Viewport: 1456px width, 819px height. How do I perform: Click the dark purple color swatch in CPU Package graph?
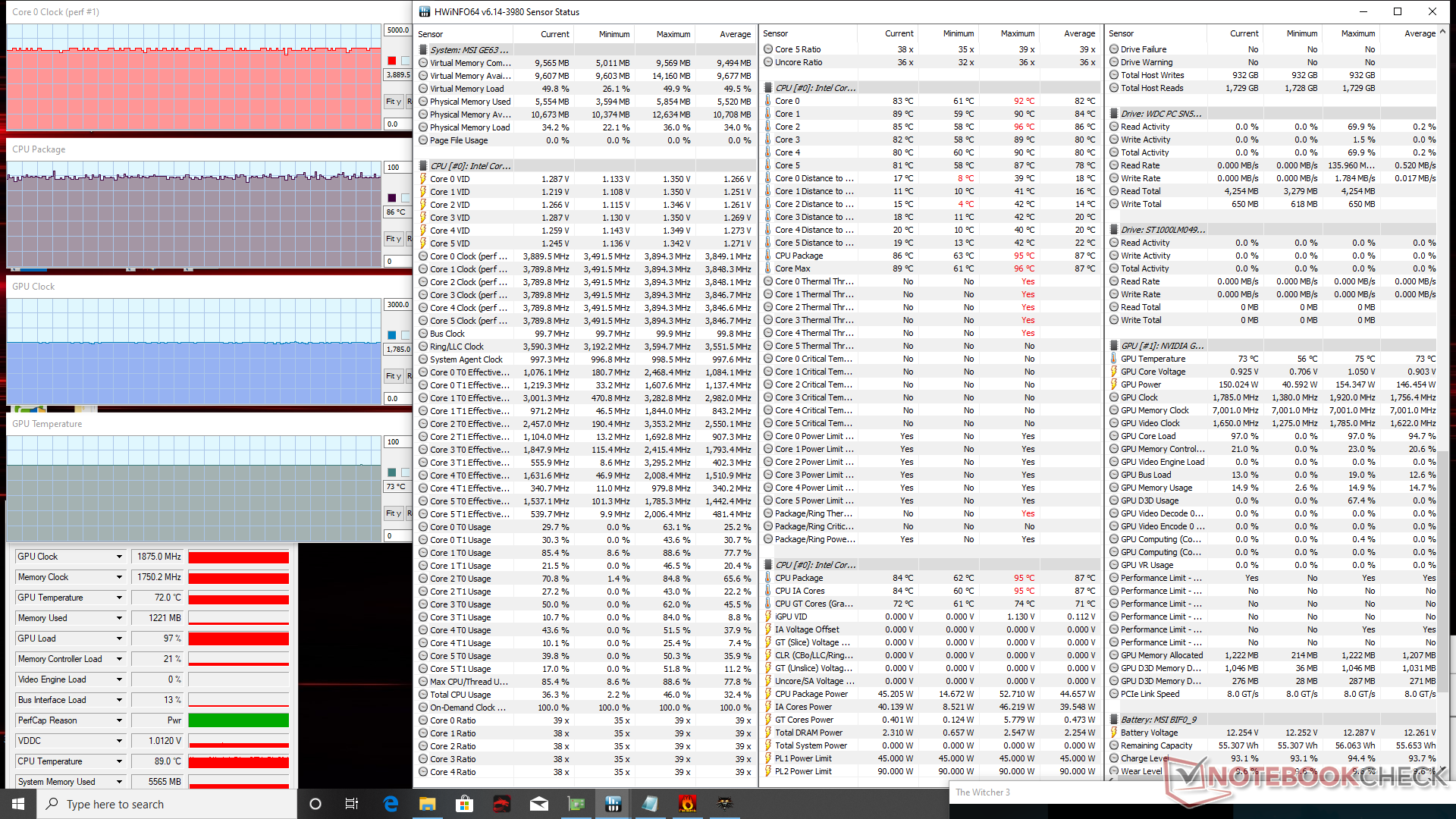[x=391, y=198]
